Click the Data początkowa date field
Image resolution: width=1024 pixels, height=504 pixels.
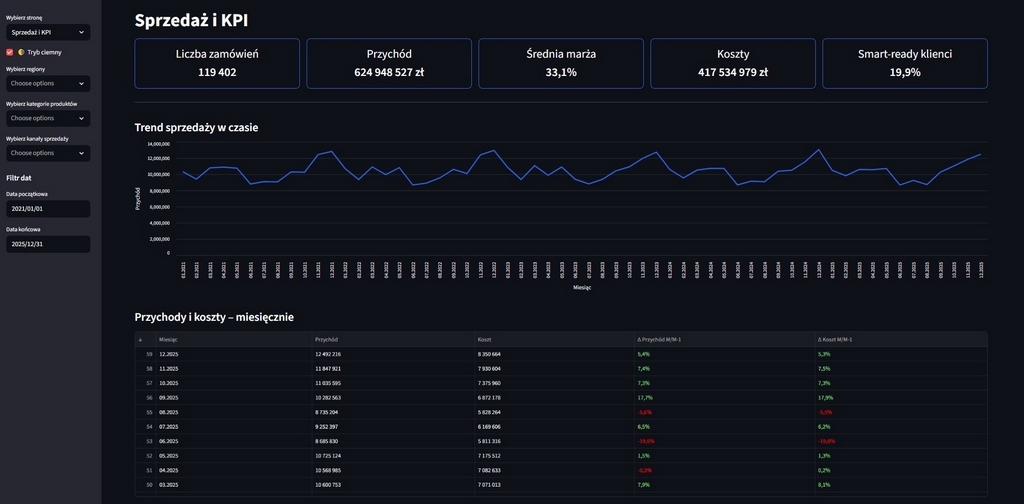[47, 209]
